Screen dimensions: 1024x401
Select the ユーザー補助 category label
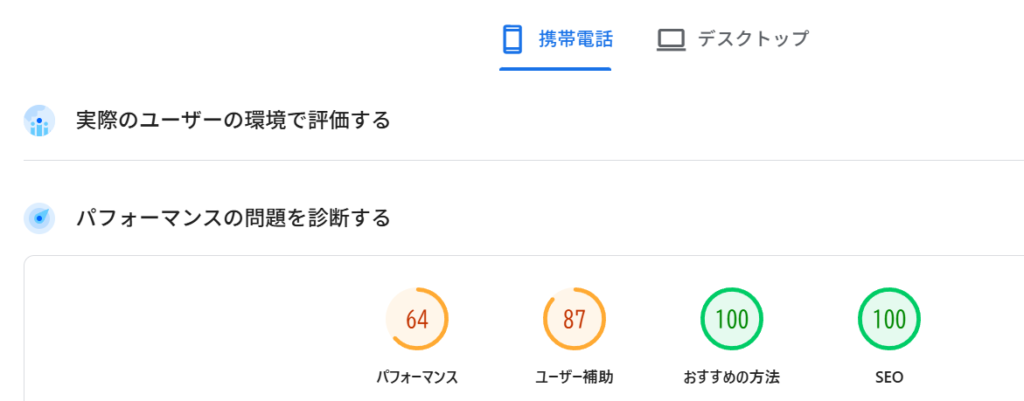click(574, 377)
